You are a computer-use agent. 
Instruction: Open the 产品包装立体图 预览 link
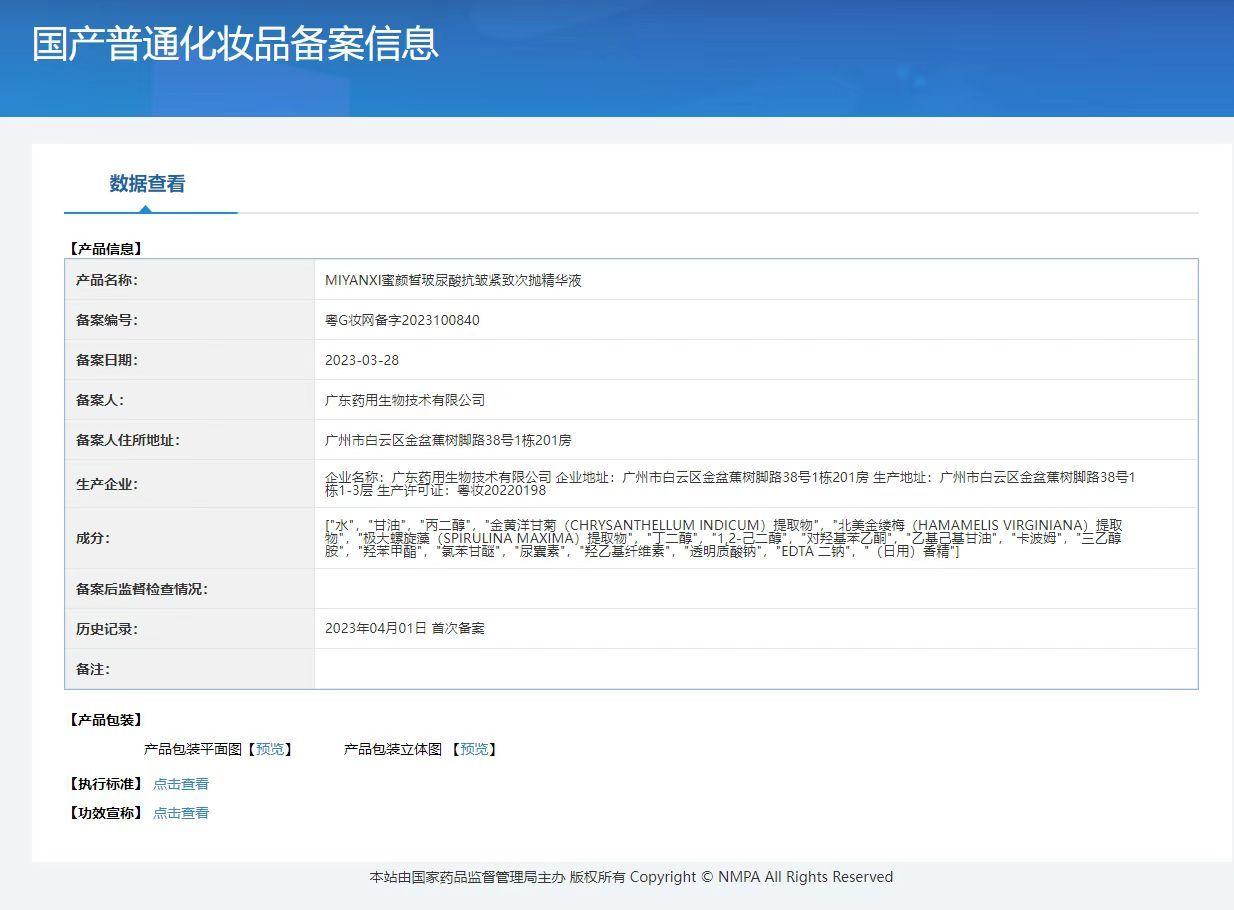(x=474, y=749)
